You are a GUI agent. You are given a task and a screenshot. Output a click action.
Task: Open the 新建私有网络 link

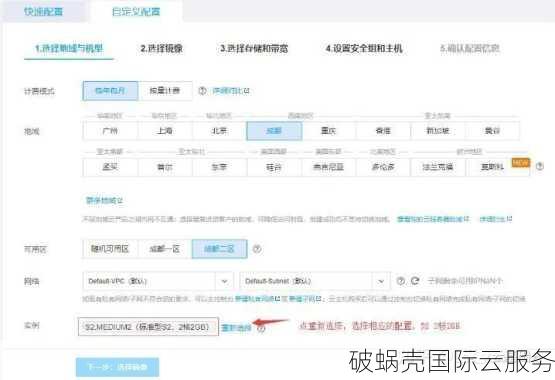(258, 299)
